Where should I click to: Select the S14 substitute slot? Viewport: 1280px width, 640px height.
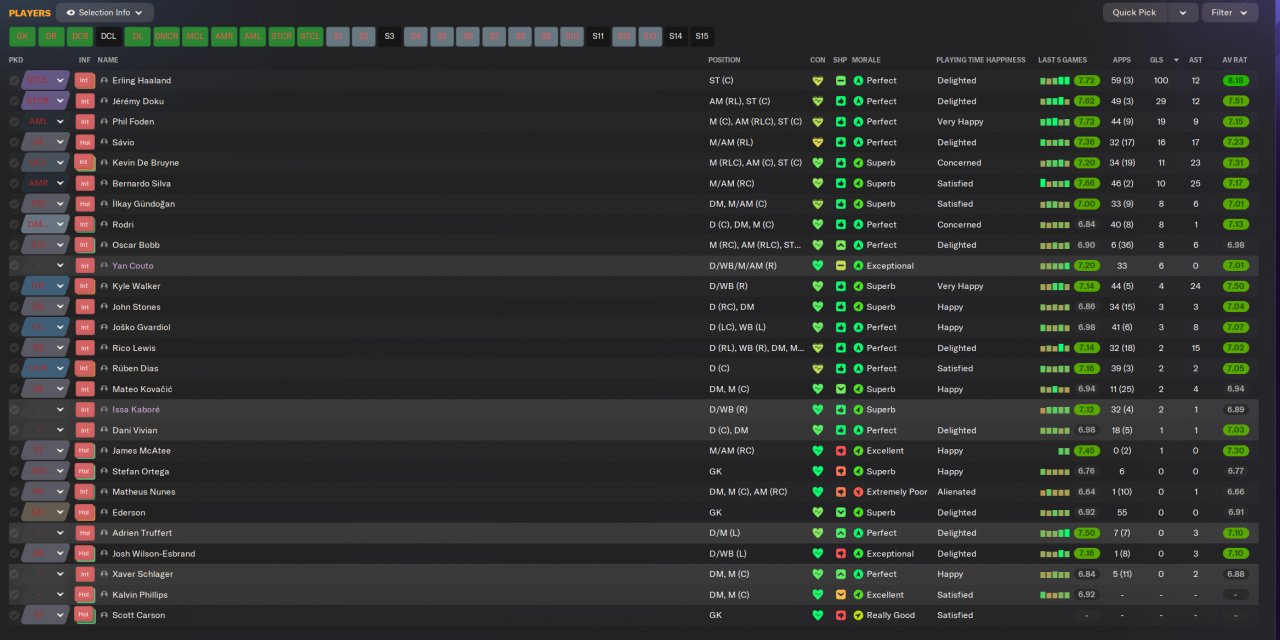coord(676,36)
